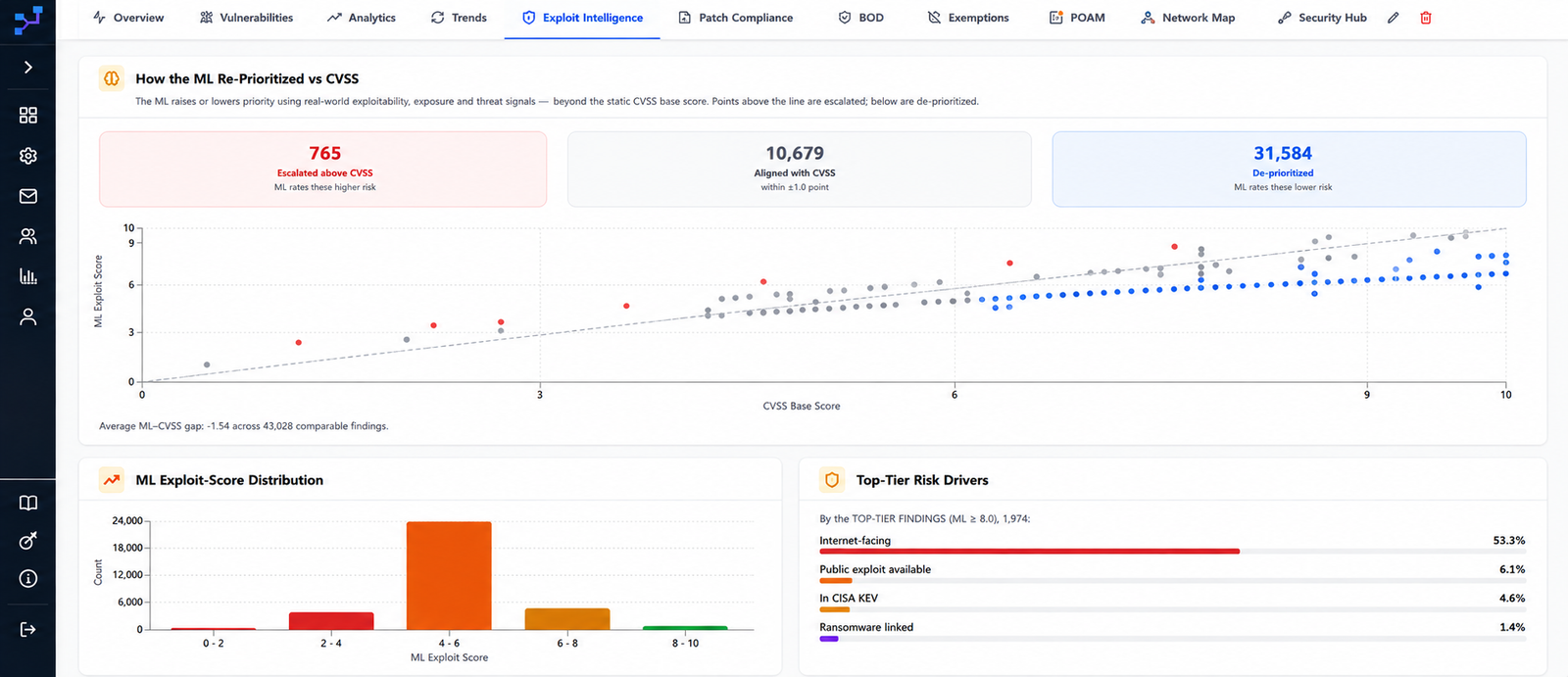Open the Network Map tab
Screen dimensions: 1568x677
[1188, 18]
